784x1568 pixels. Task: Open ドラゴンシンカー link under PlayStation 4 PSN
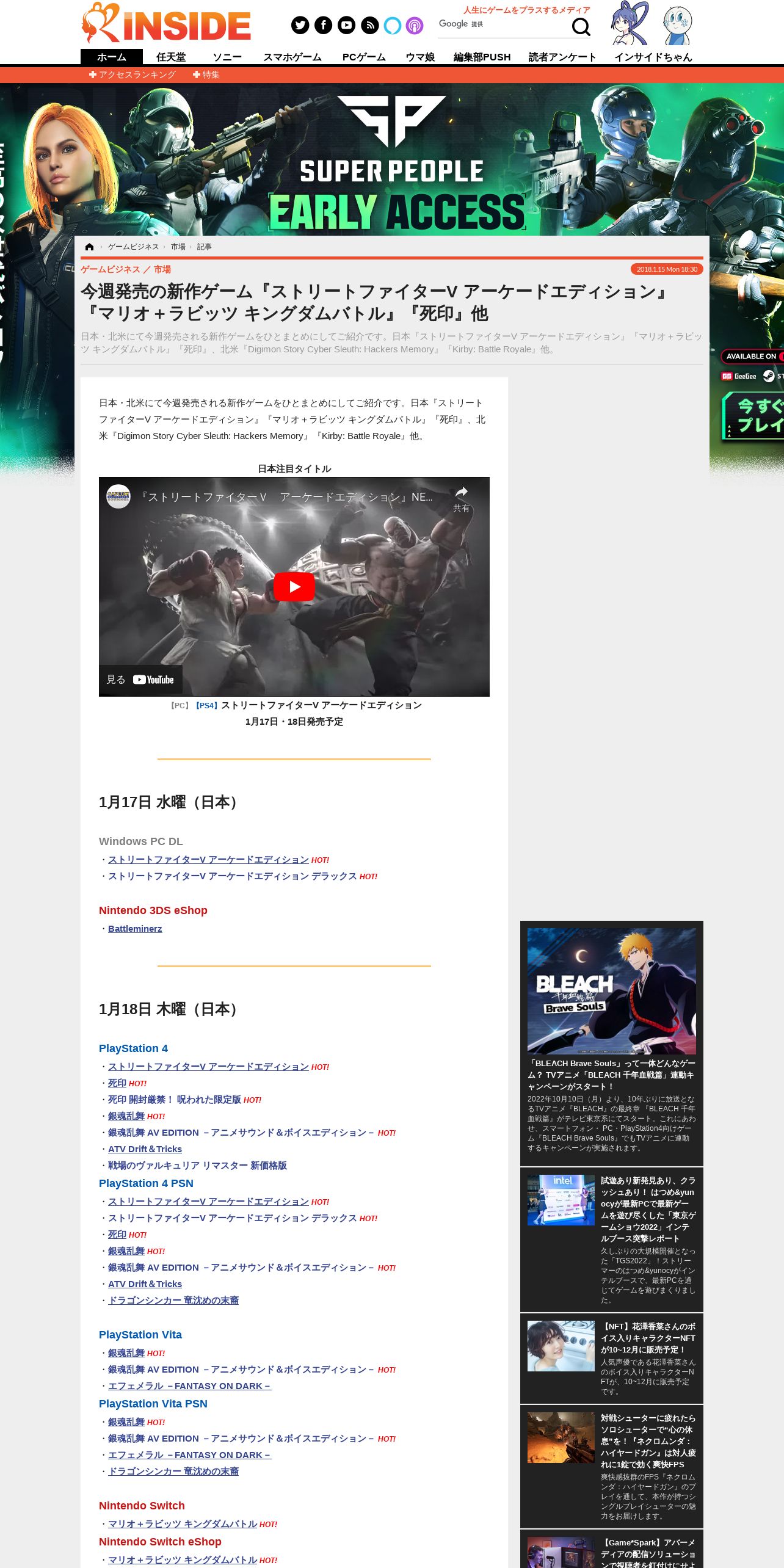173,1300
